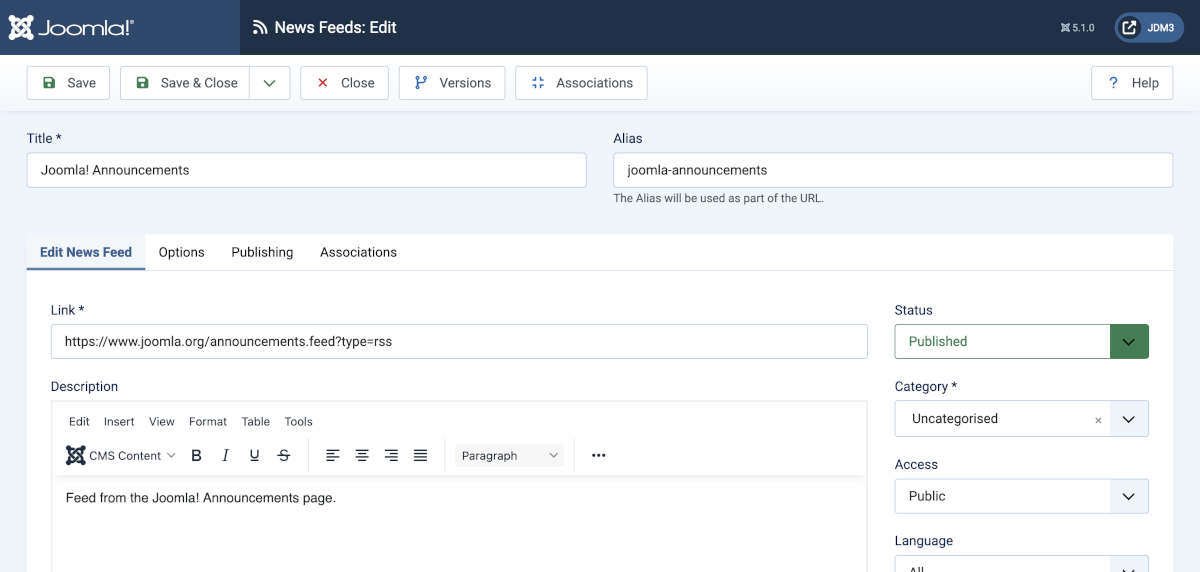The height and width of the screenshot is (572, 1200).
Task: Align text right
Action: coord(391,455)
